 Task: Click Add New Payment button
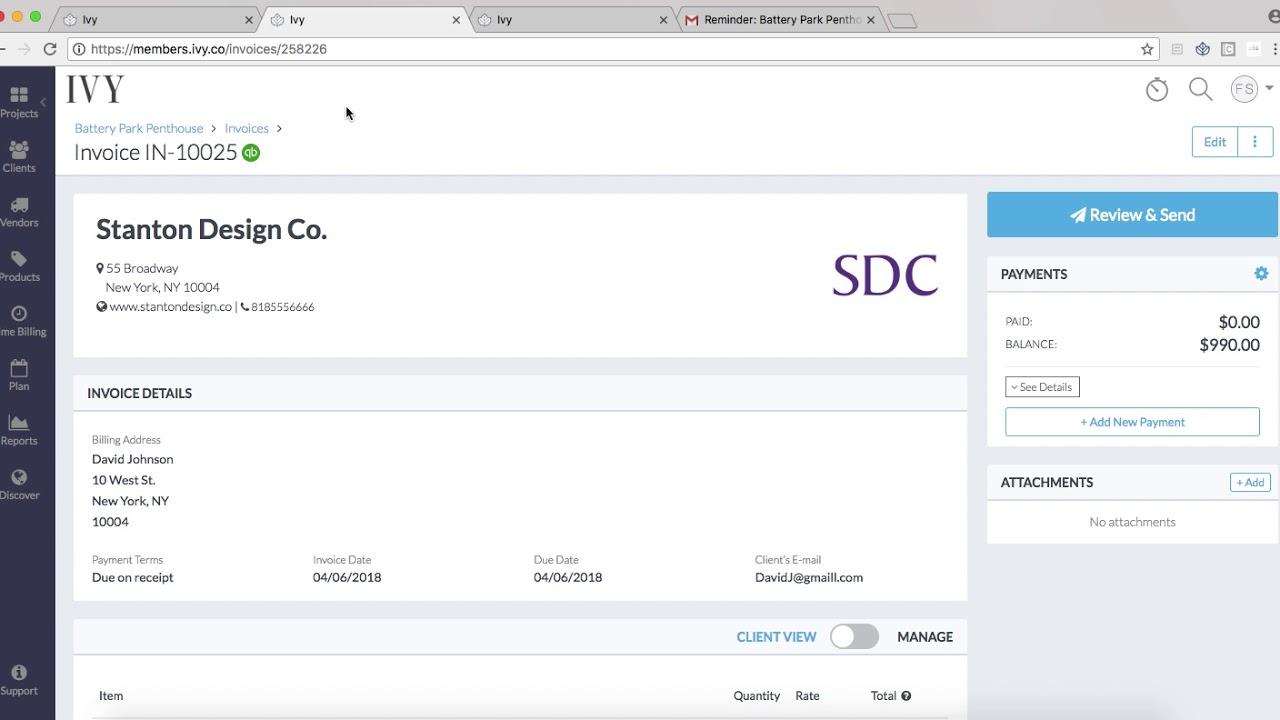coord(1132,422)
